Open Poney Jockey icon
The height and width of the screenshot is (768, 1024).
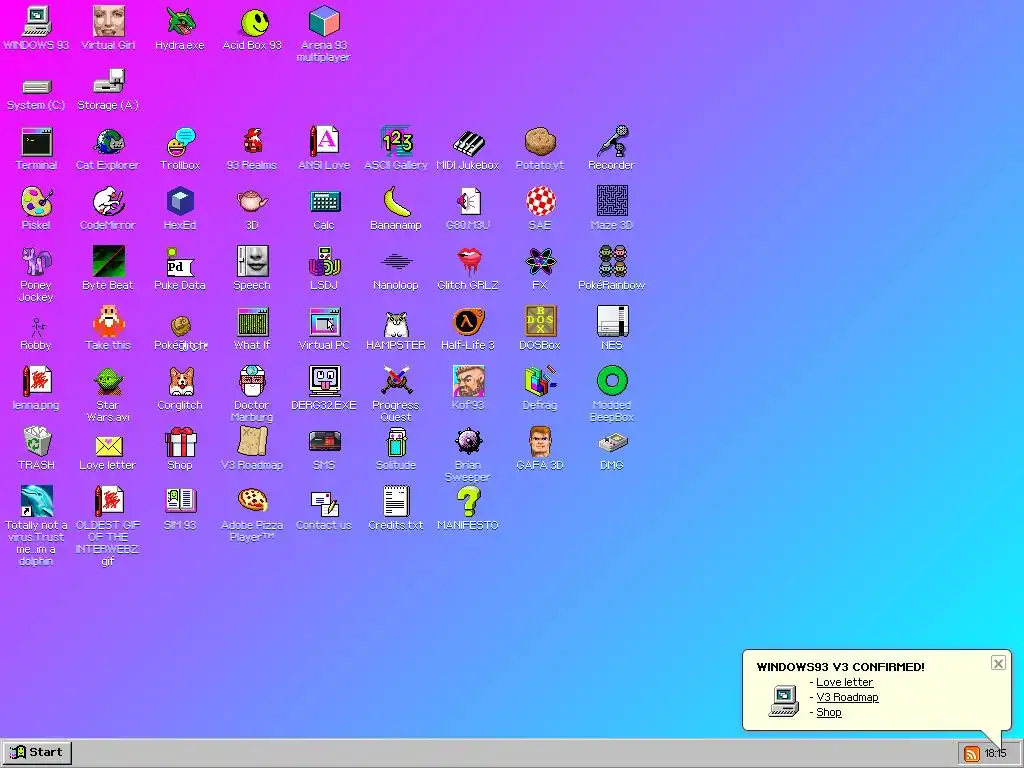coord(37,261)
